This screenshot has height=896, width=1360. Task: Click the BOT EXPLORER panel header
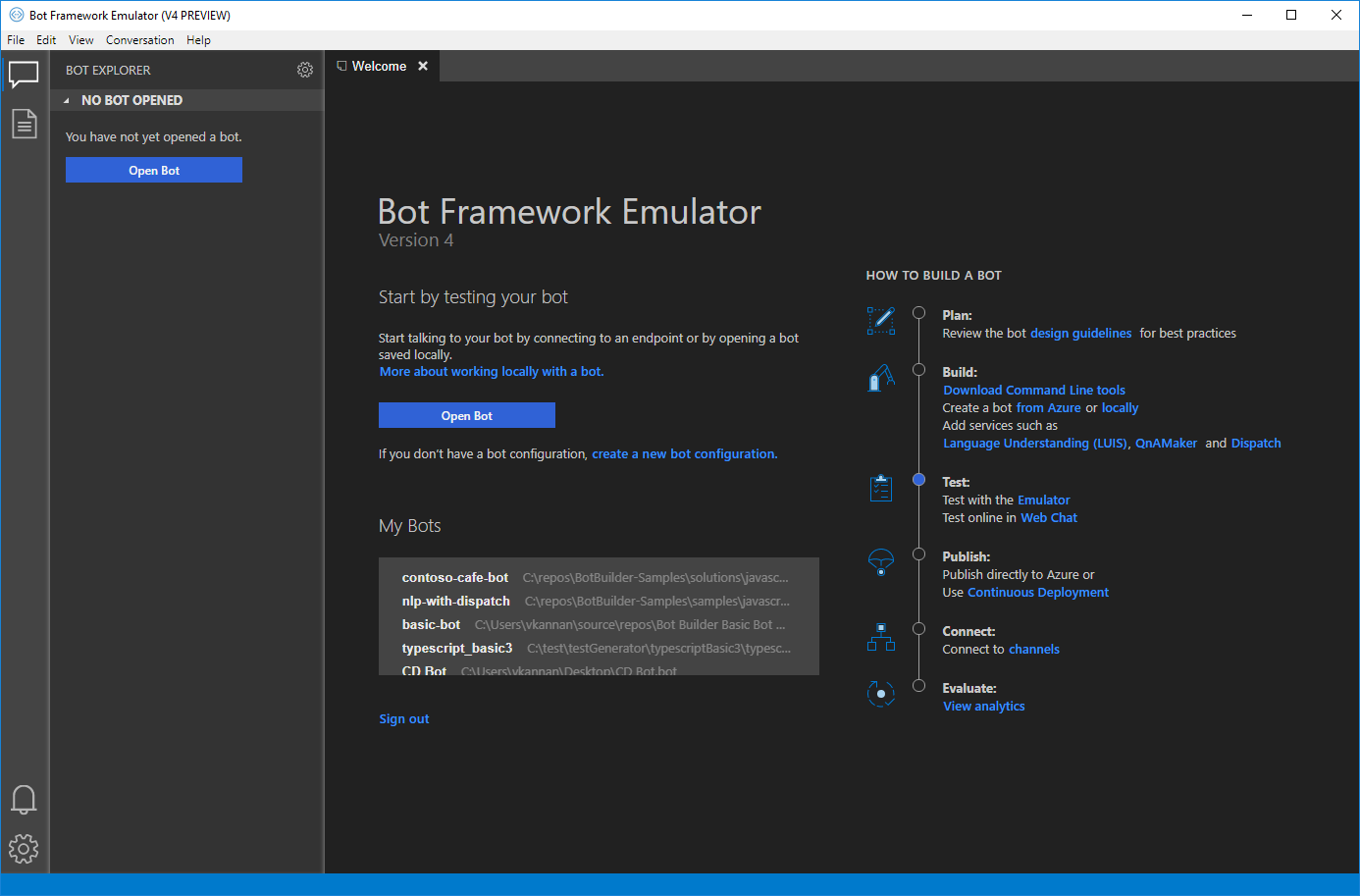(x=108, y=71)
